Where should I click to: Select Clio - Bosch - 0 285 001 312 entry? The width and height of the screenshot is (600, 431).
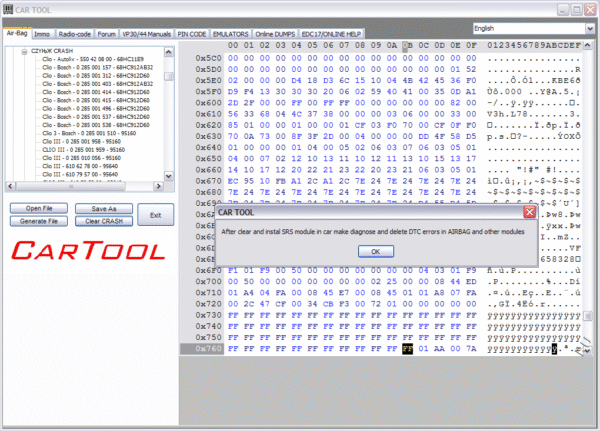[96, 76]
